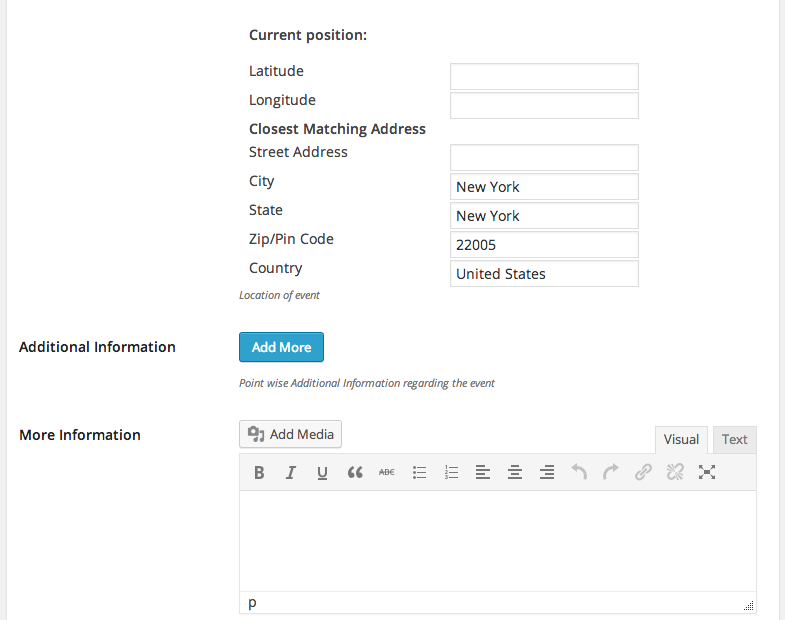Center align the editor text

[x=515, y=472]
